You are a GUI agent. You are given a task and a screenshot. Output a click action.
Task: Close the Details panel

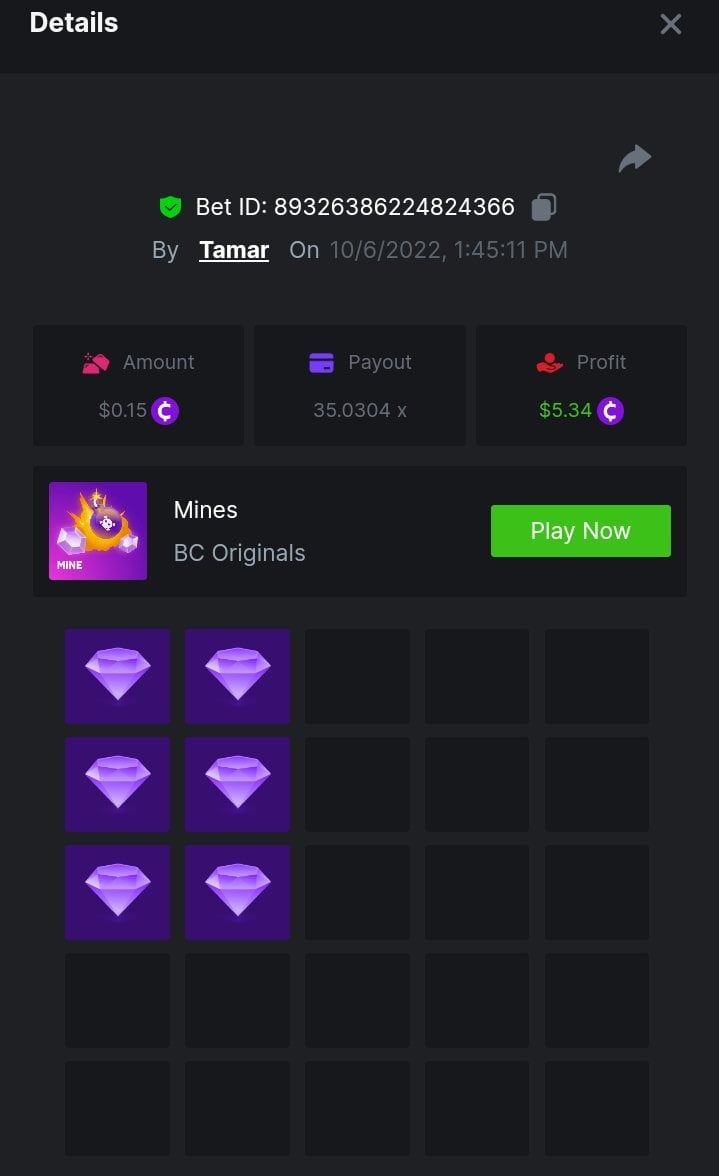click(x=670, y=24)
